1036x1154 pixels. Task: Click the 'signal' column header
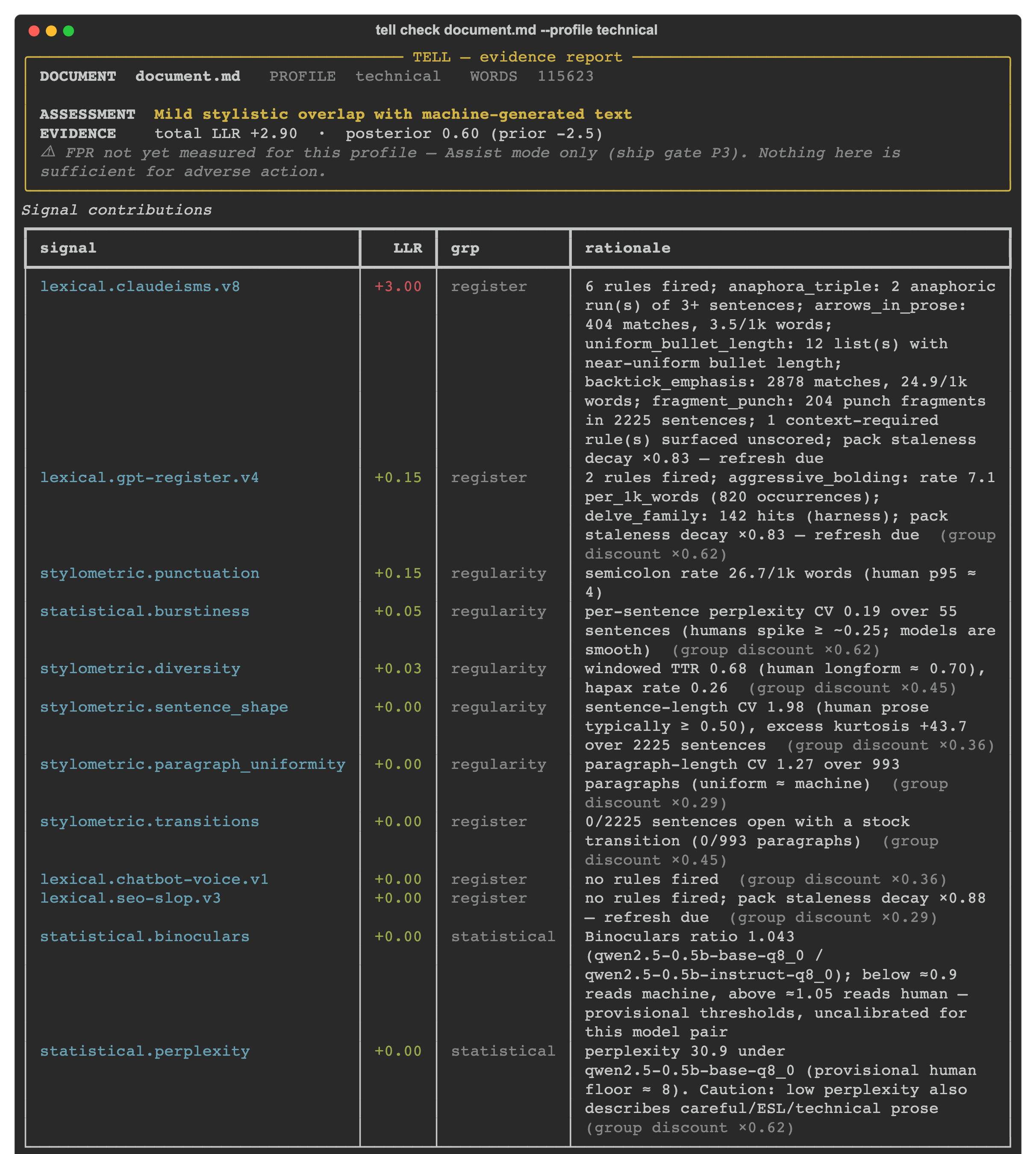68,248
